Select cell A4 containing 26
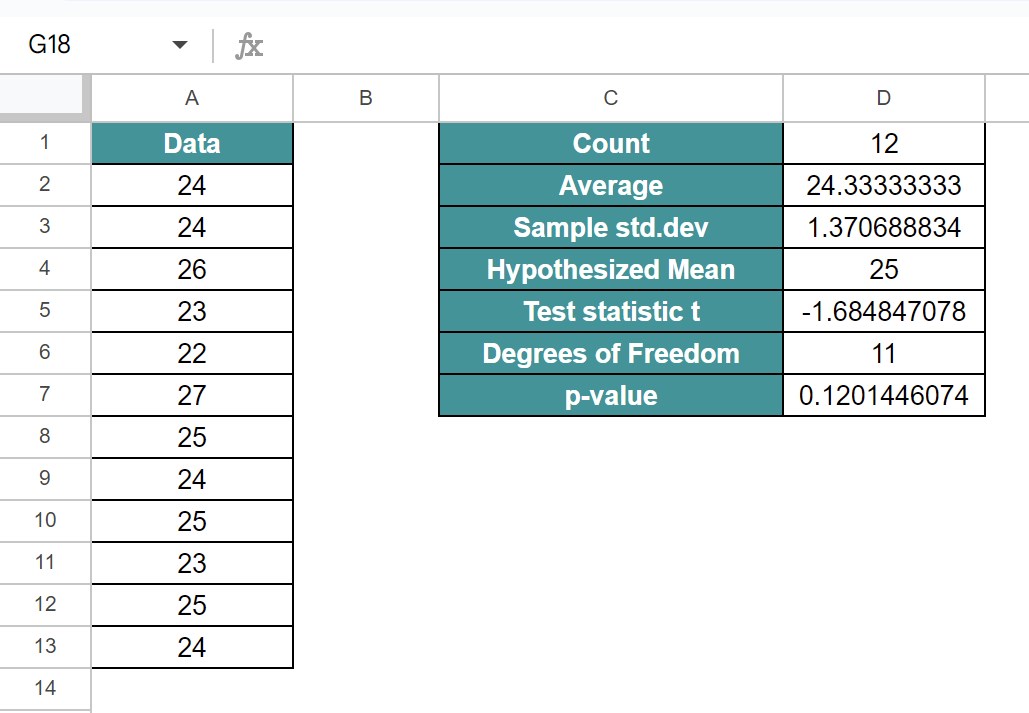The image size is (1029, 713). 192,269
